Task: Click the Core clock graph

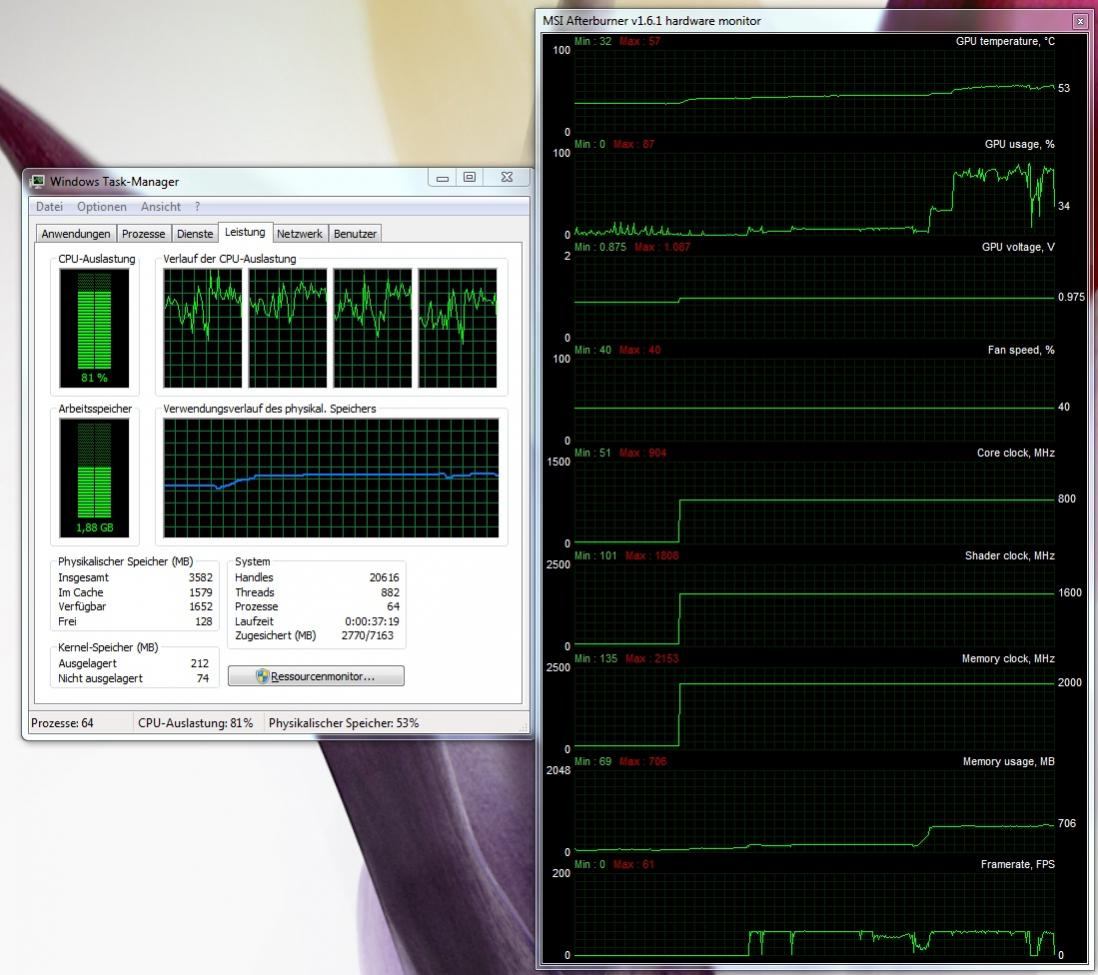Action: (x=814, y=502)
